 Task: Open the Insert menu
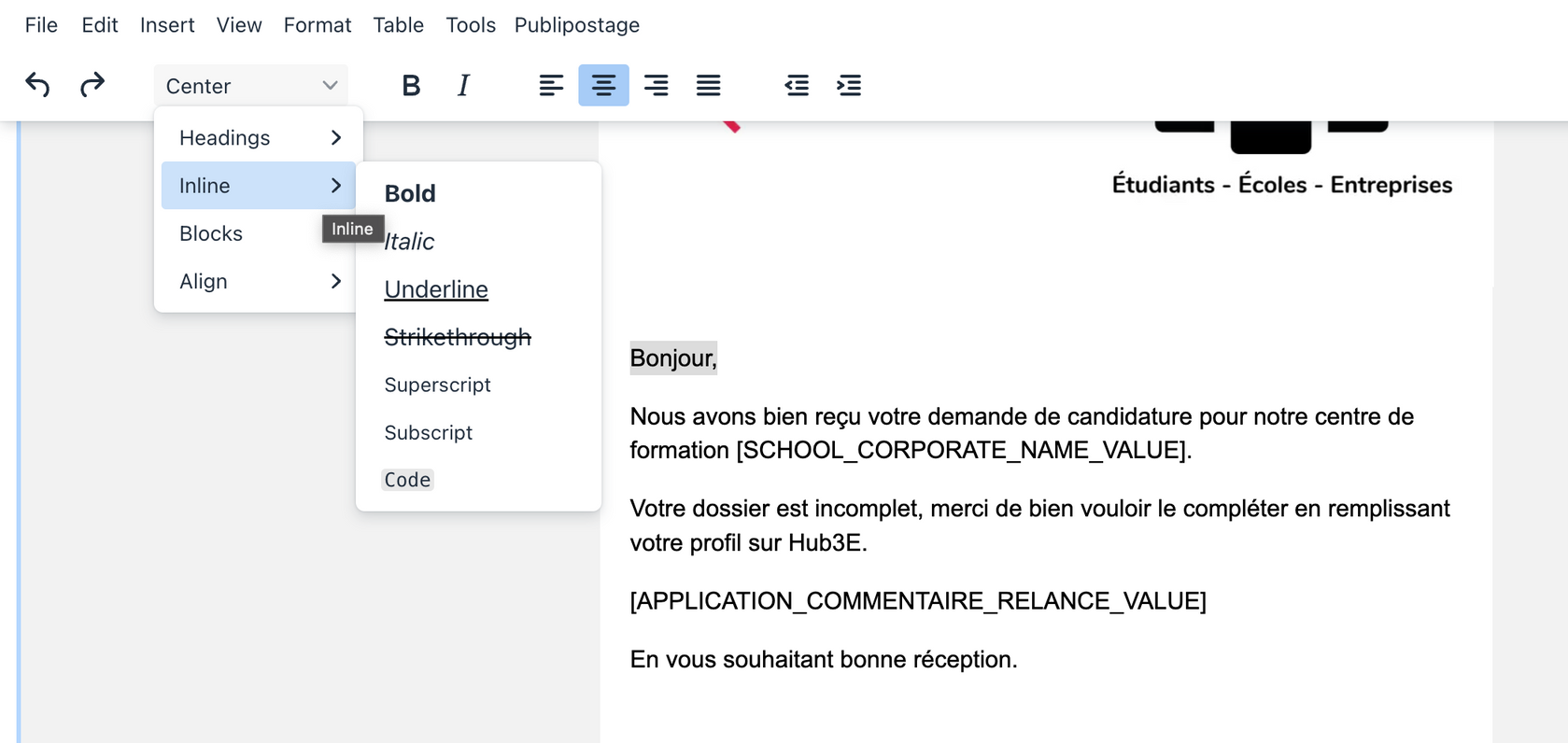click(x=167, y=25)
